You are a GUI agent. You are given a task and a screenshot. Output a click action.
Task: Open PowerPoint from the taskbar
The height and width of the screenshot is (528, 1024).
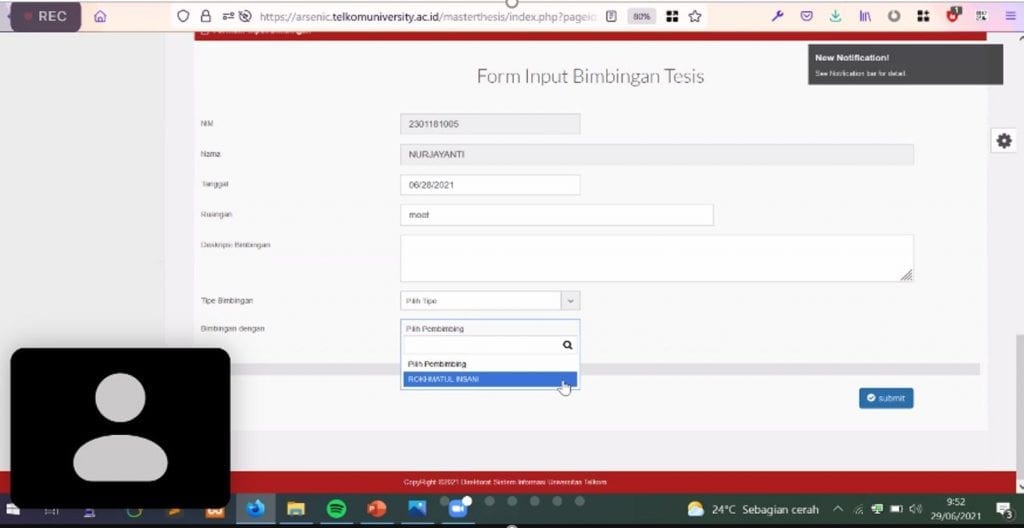coord(377,509)
